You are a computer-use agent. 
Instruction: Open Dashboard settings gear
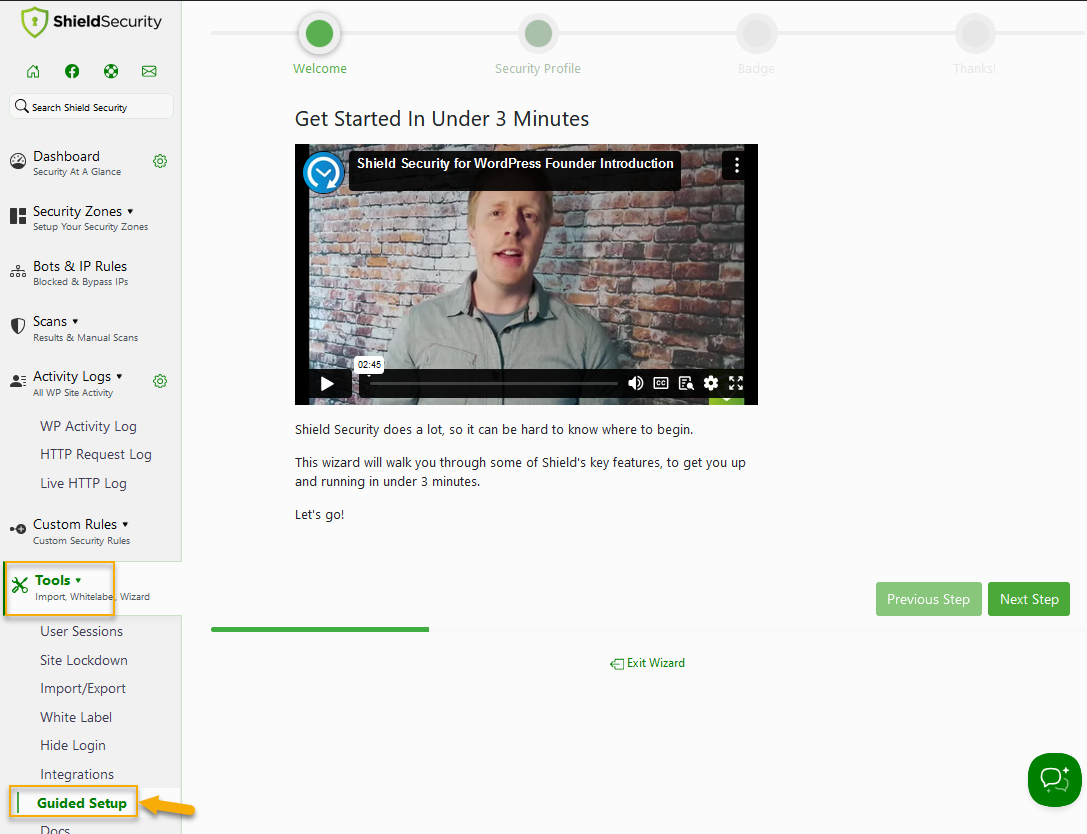(160, 161)
